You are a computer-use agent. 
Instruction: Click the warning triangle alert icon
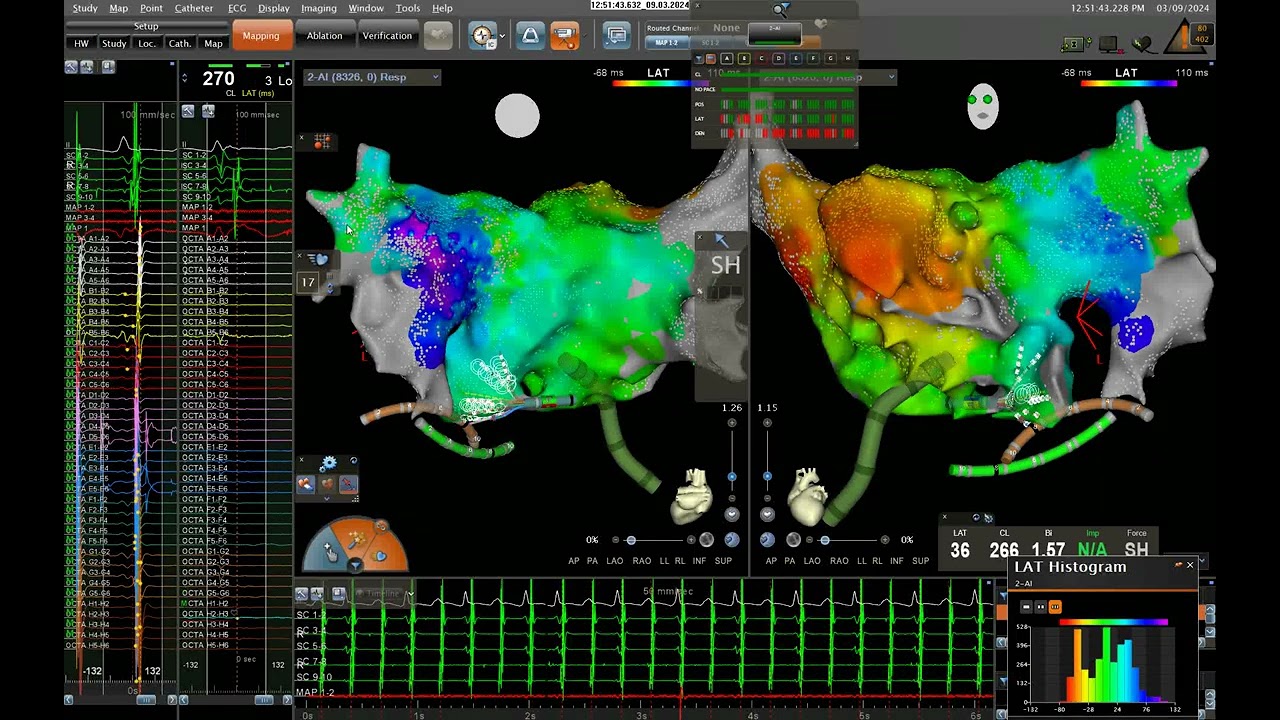point(1186,38)
